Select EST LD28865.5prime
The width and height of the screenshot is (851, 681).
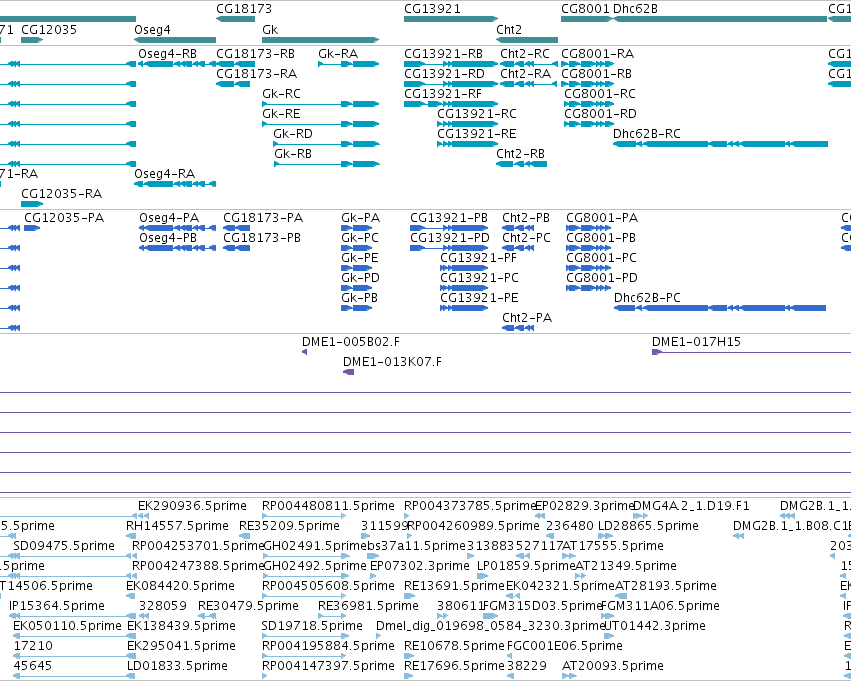pyautogui.click(x=605, y=536)
